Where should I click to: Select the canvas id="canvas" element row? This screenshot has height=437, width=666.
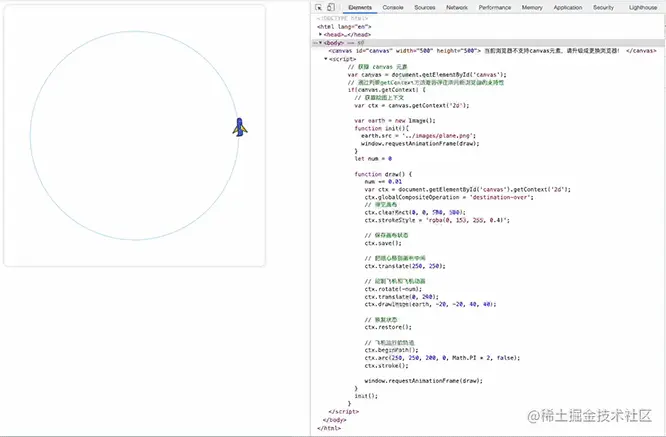tap(493, 51)
